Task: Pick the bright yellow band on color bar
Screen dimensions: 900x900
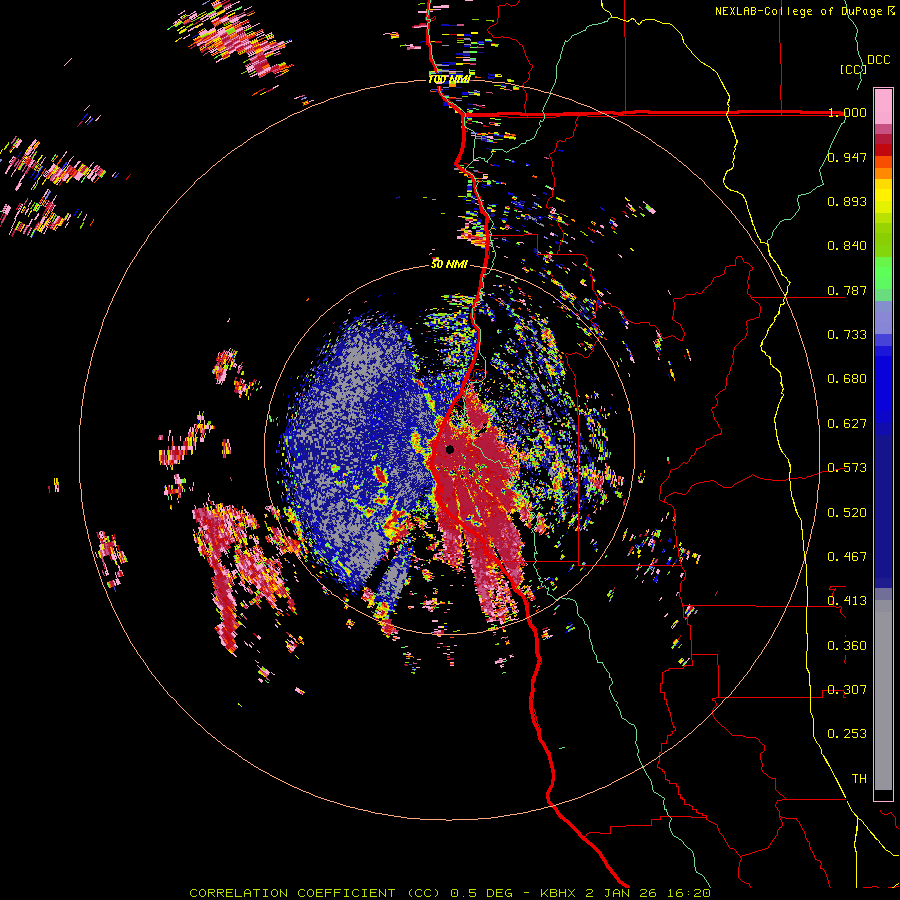Action: (883, 197)
